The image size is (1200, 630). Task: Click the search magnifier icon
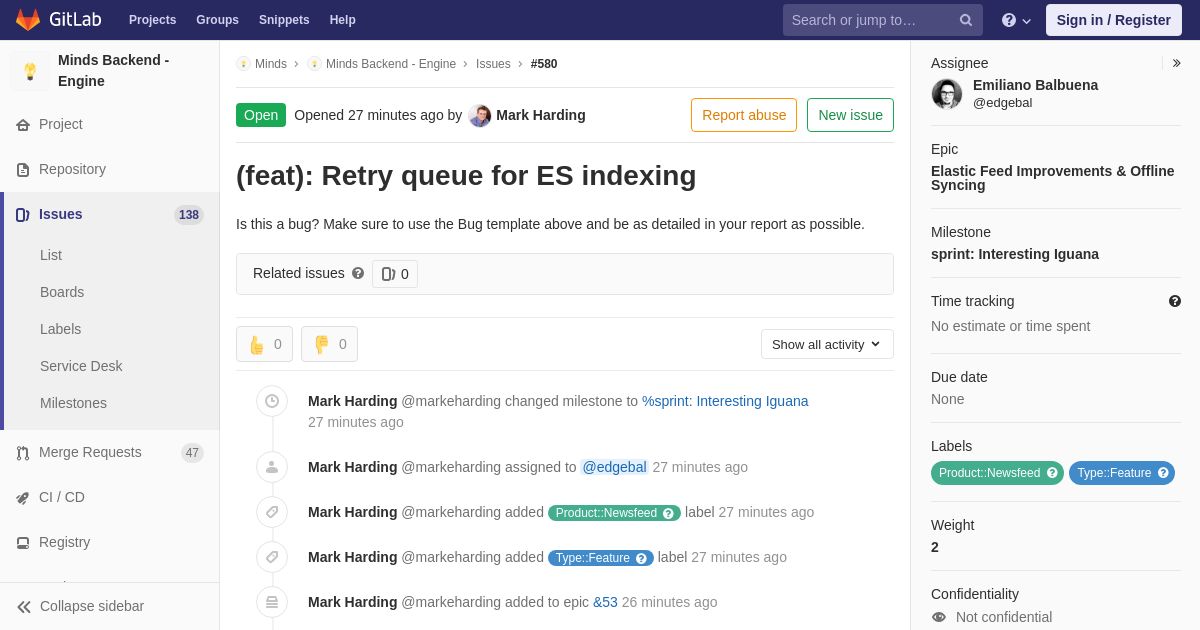[x=966, y=20]
